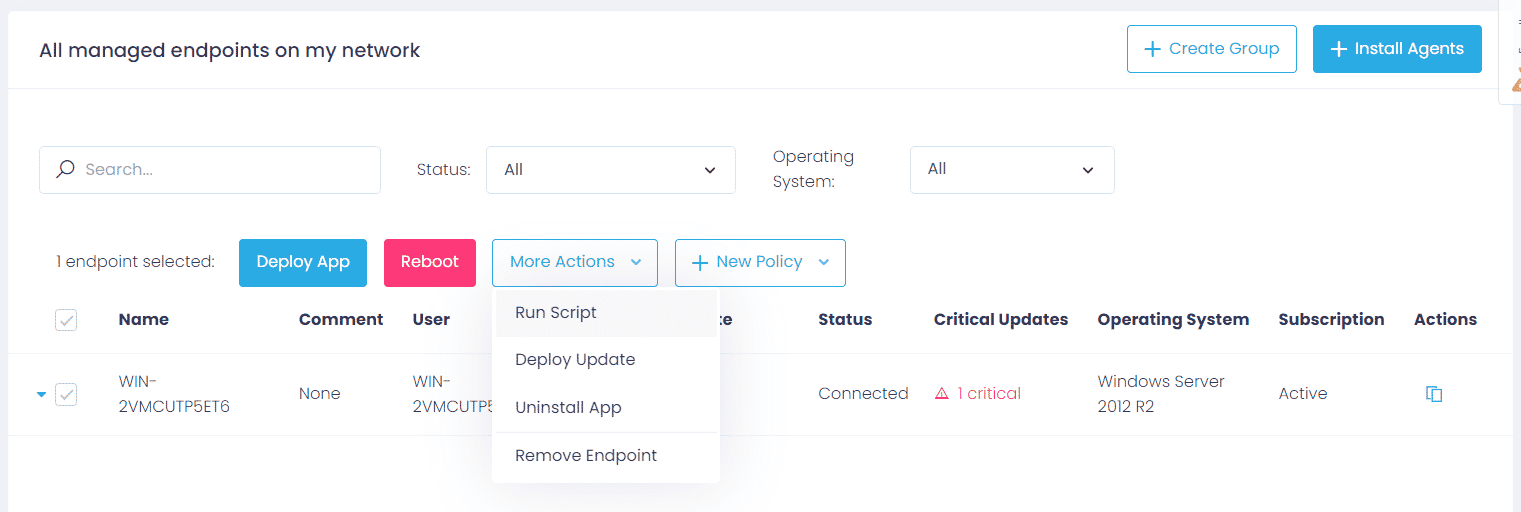Collapse the More Actions dropdown

pyautogui.click(x=574, y=262)
